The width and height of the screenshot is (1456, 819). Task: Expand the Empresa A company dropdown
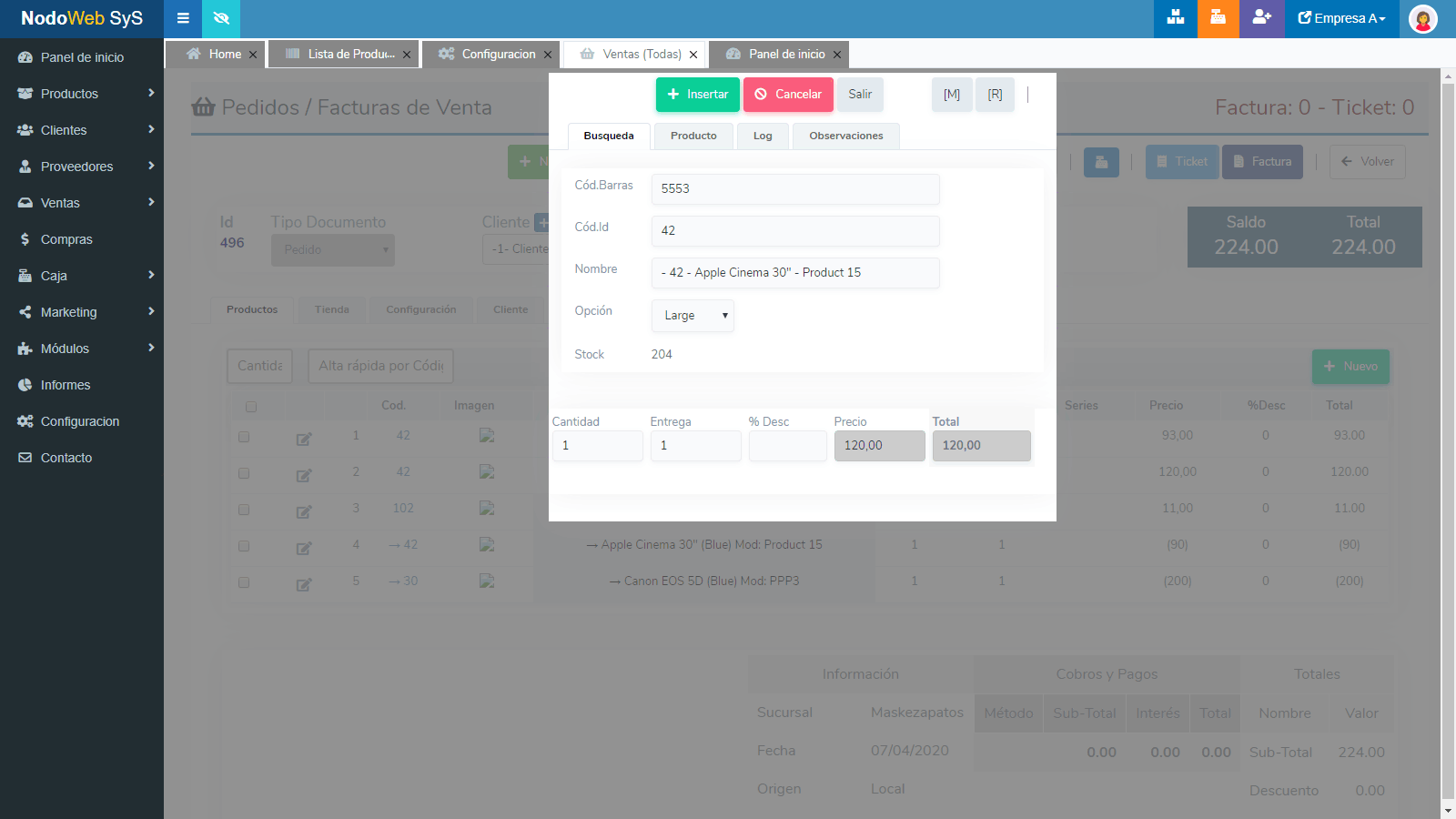click(x=1341, y=18)
